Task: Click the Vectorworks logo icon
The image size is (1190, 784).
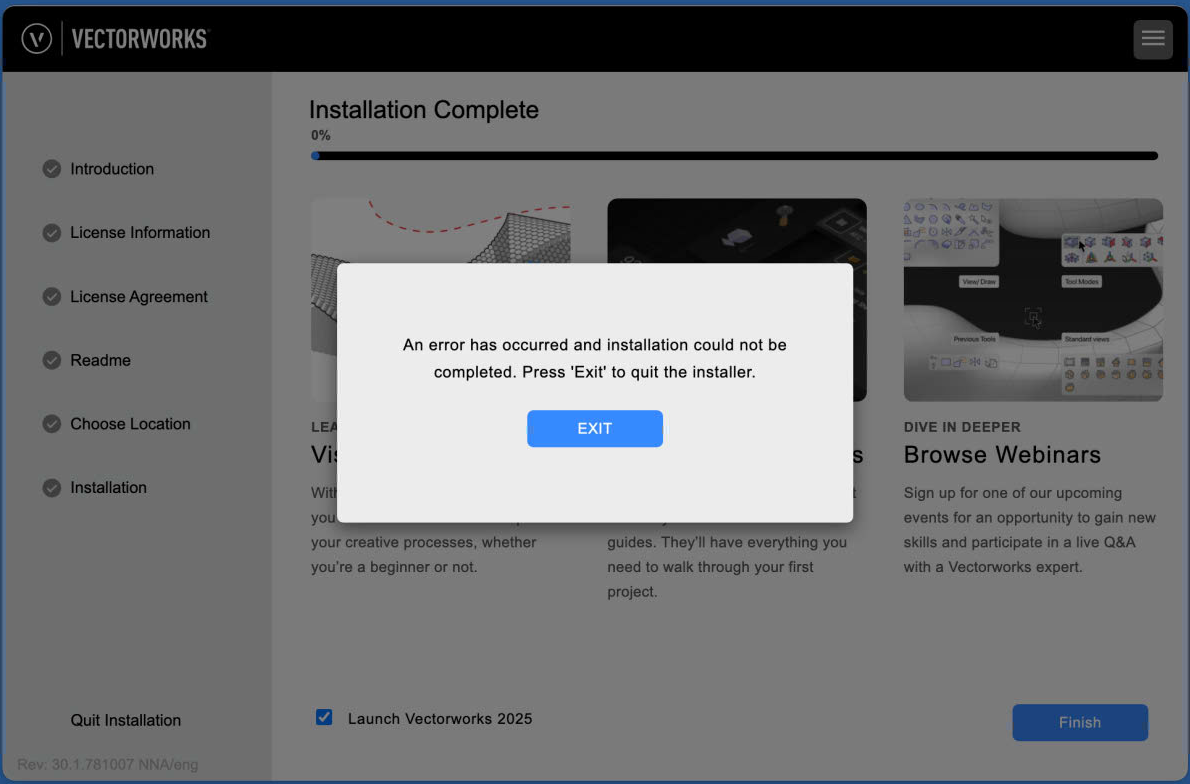Action: [x=37, y=39]
